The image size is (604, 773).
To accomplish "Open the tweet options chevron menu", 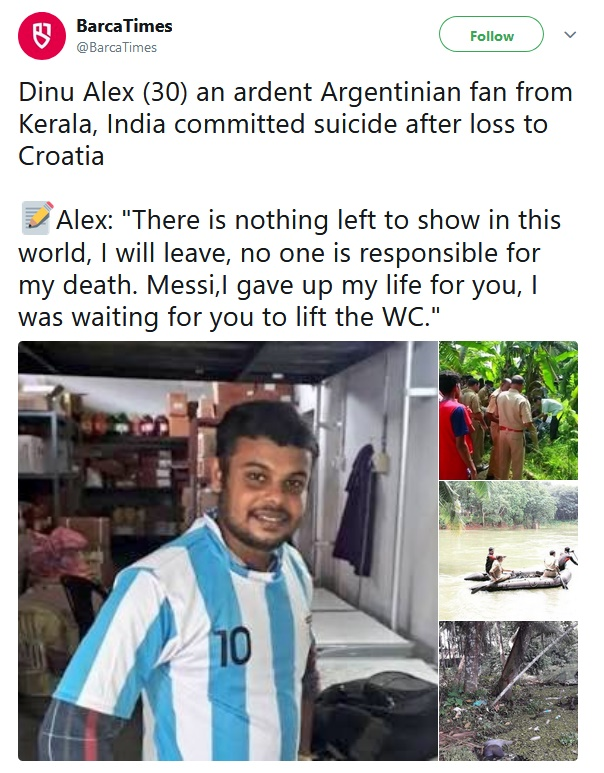I will pyautogui.click(x=570, y=35).
